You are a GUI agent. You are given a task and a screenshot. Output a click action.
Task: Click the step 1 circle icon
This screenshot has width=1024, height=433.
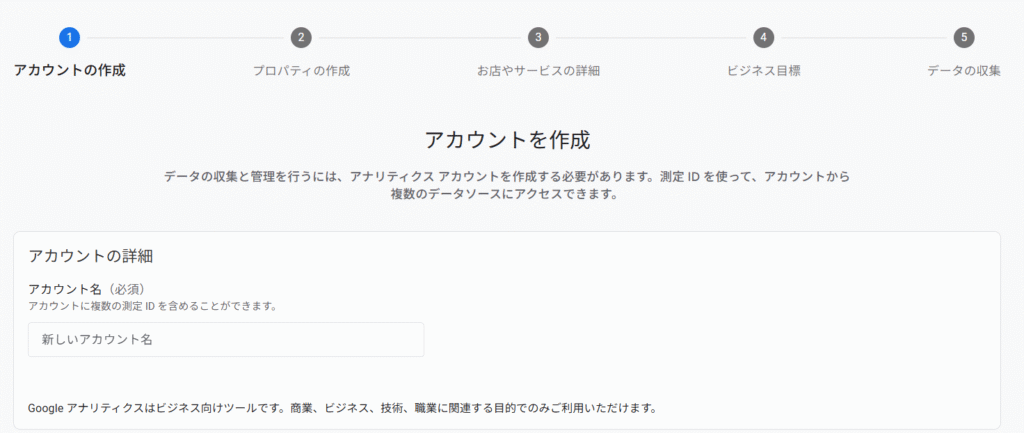pyautogui.click(x=70, y=38)
